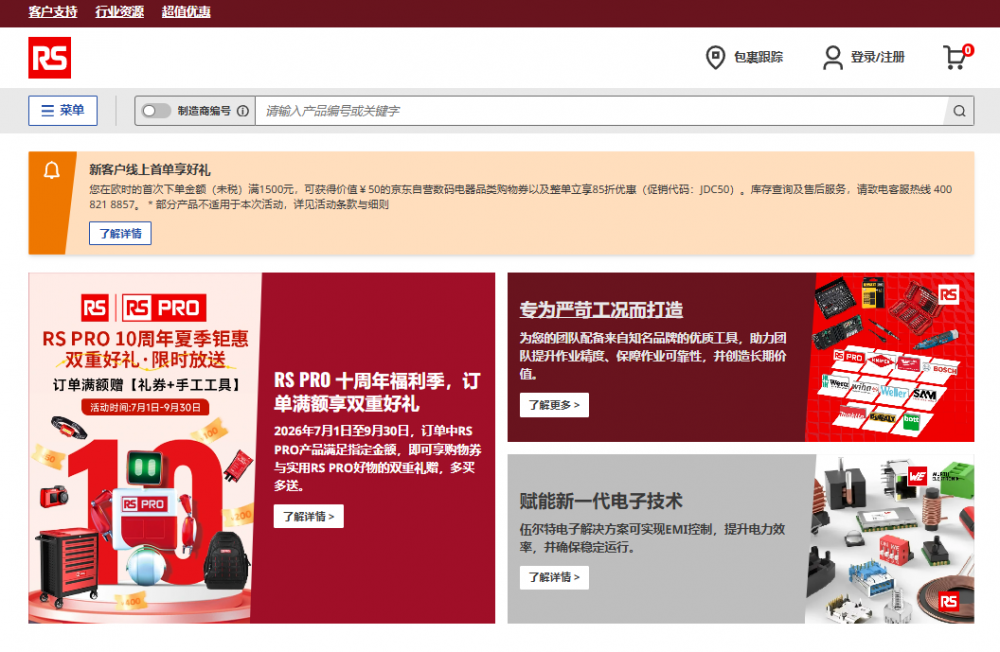Click 了解详情 > under 赋能新一代电子技术
Viewport: 1000px width, 652px height.
click(554, 577)
